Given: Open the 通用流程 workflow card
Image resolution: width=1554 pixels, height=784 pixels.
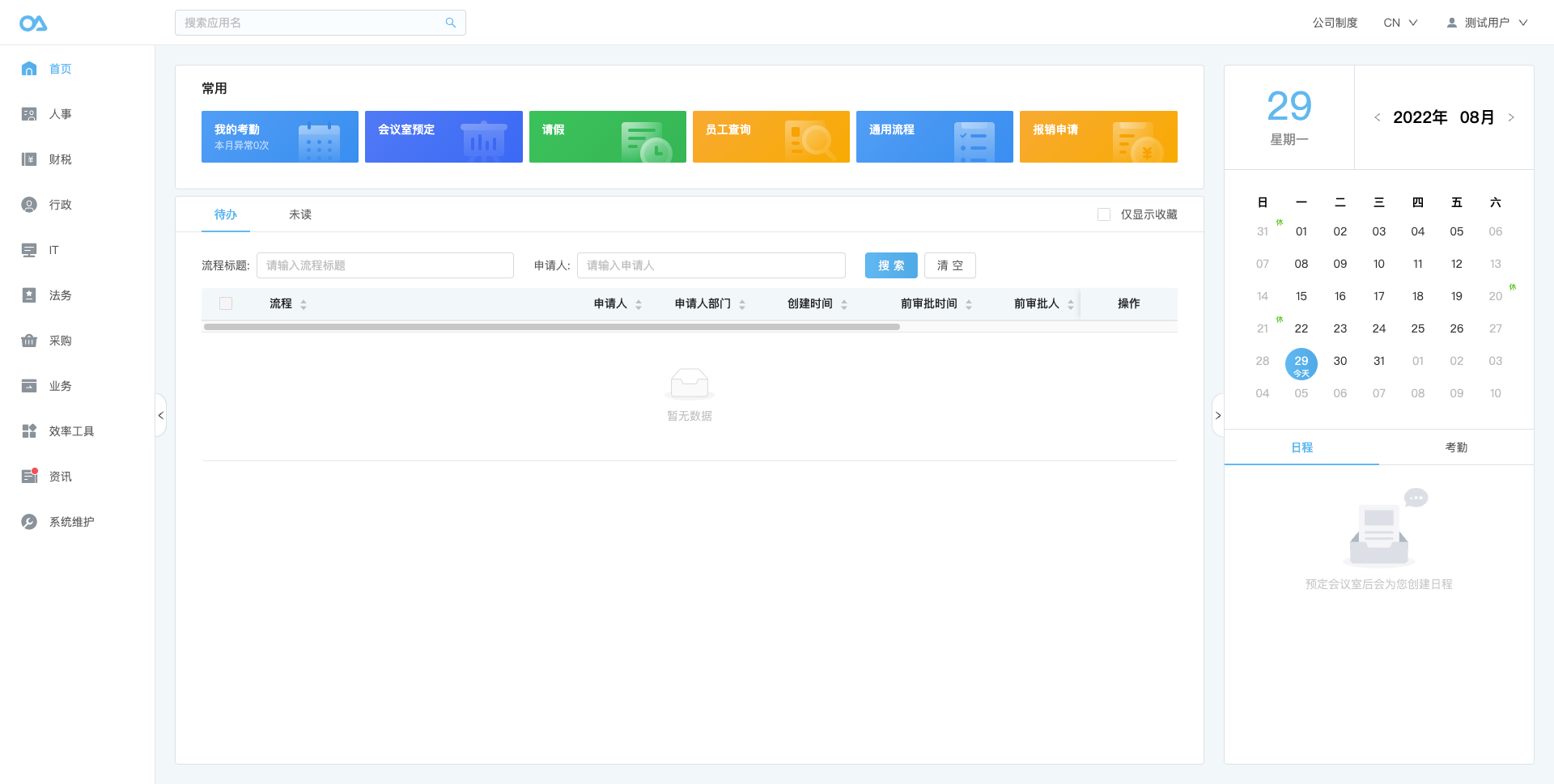Looking at the screenshot, I should pos(935,137).
